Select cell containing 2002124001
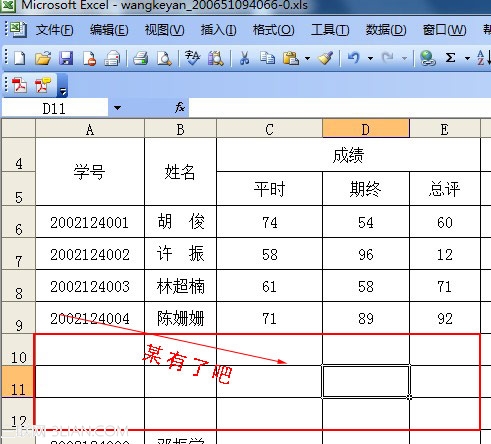Image resolution: width=491 pixels, height=444 pixels. click(90, 222)
